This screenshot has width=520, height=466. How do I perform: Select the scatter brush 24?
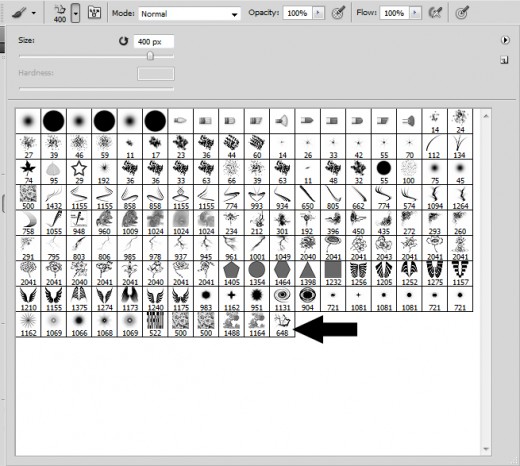[460, 121]
